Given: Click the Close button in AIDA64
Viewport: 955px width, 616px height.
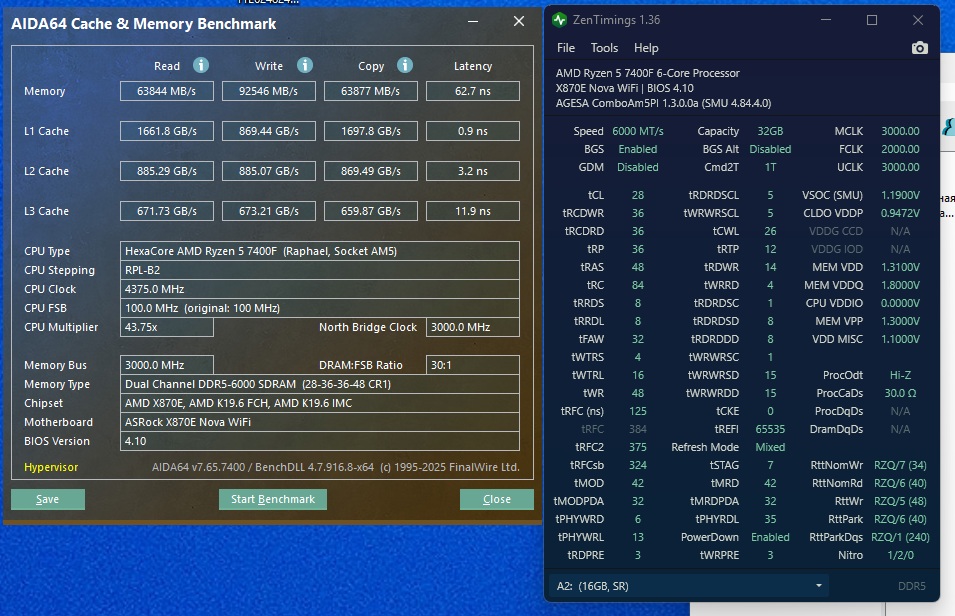Looking at the screenshot, I should tap(497, 500).
